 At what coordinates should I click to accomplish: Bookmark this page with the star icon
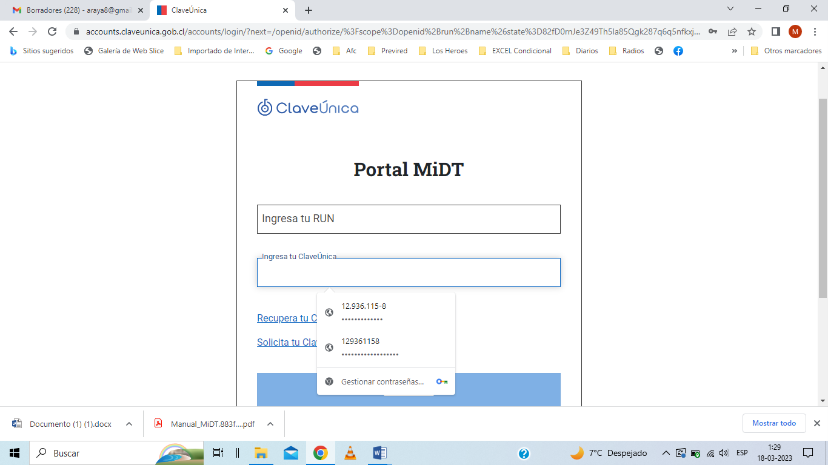[751, 32]
